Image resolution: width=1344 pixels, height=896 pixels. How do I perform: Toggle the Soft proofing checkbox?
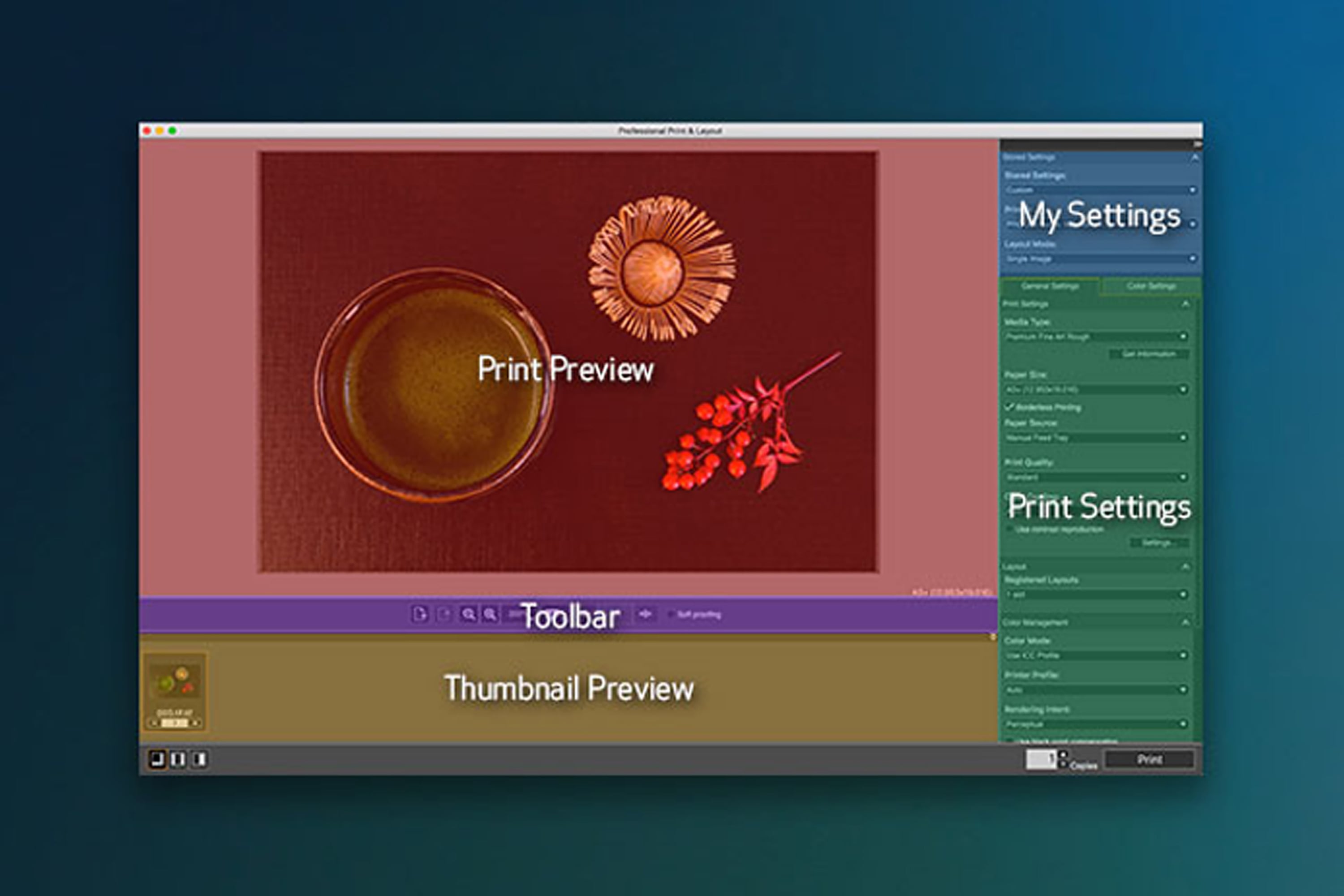pos(671,615)
